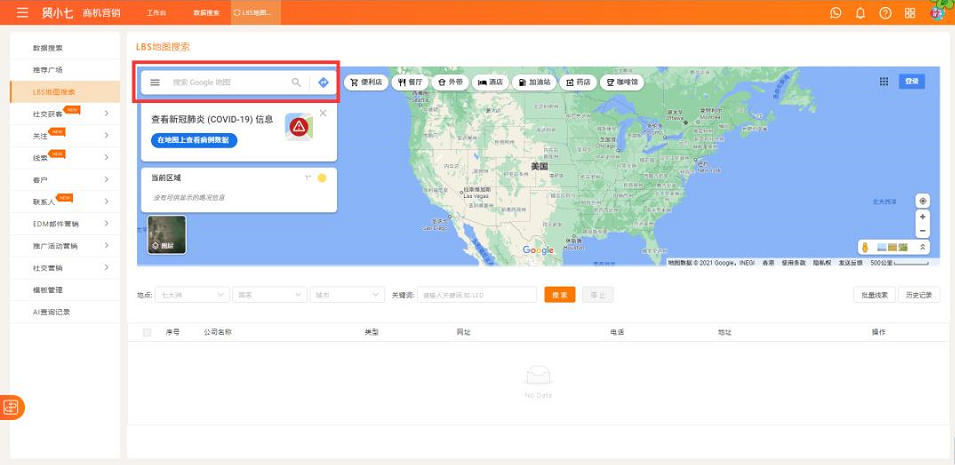955x465 pixels.
Task: Switch to the 数据搜索 tab in header
Action: [206, 13]
